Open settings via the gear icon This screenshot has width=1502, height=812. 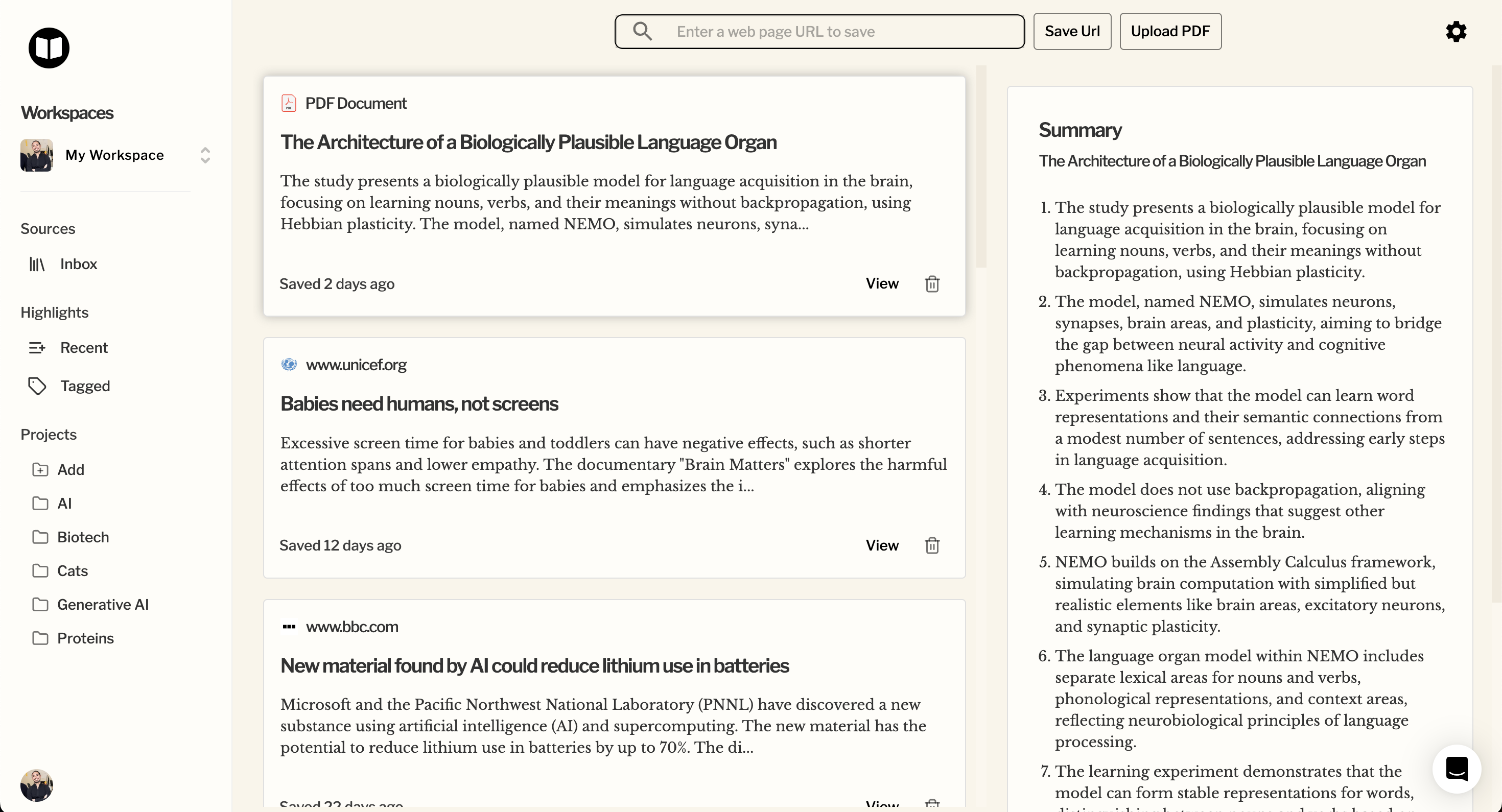tap(1456, 32)
